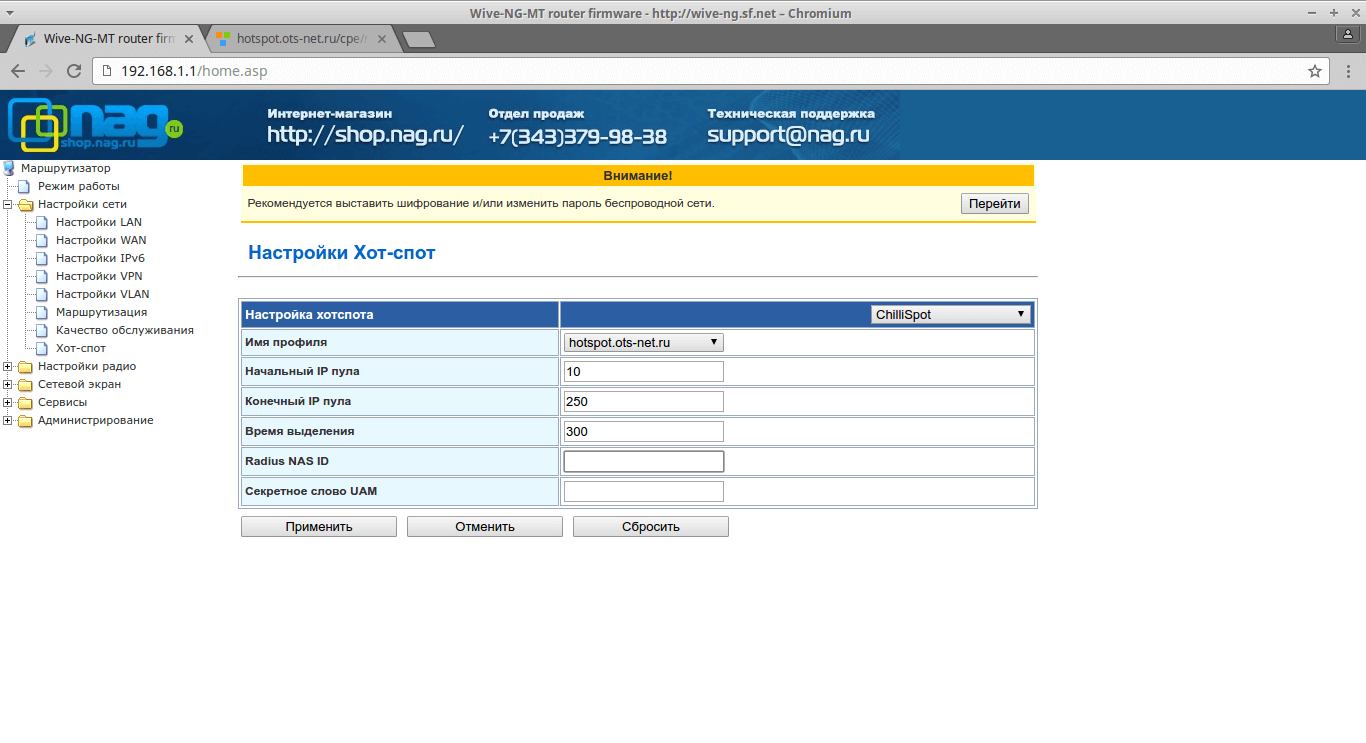The height and width of the screenshot is (743, 1366).
Task: Collapse the Настройки сети tree node
Action: pyautogui.click(x=8, y=204)
